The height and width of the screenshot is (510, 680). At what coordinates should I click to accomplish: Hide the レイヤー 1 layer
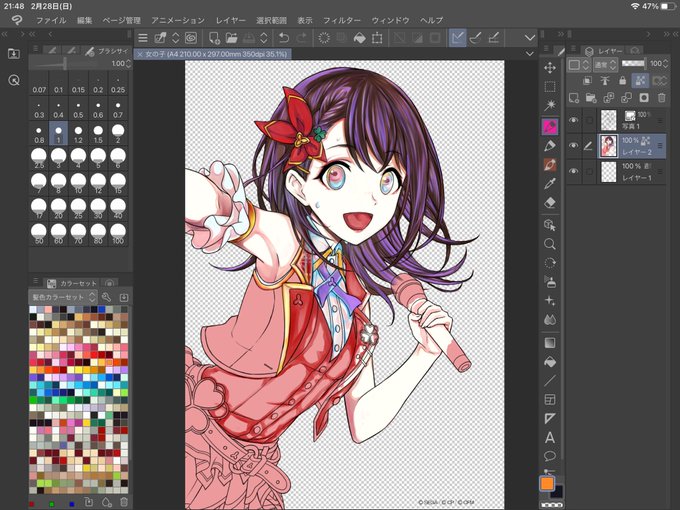(574, 171)
